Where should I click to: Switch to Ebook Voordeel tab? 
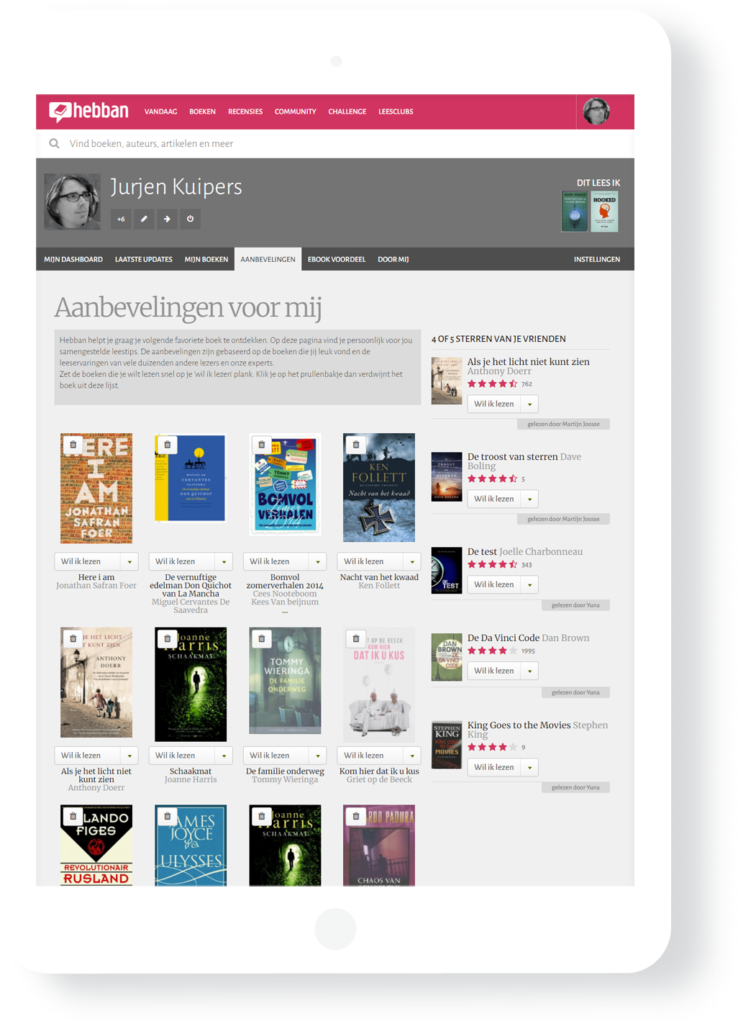[336, 259]
